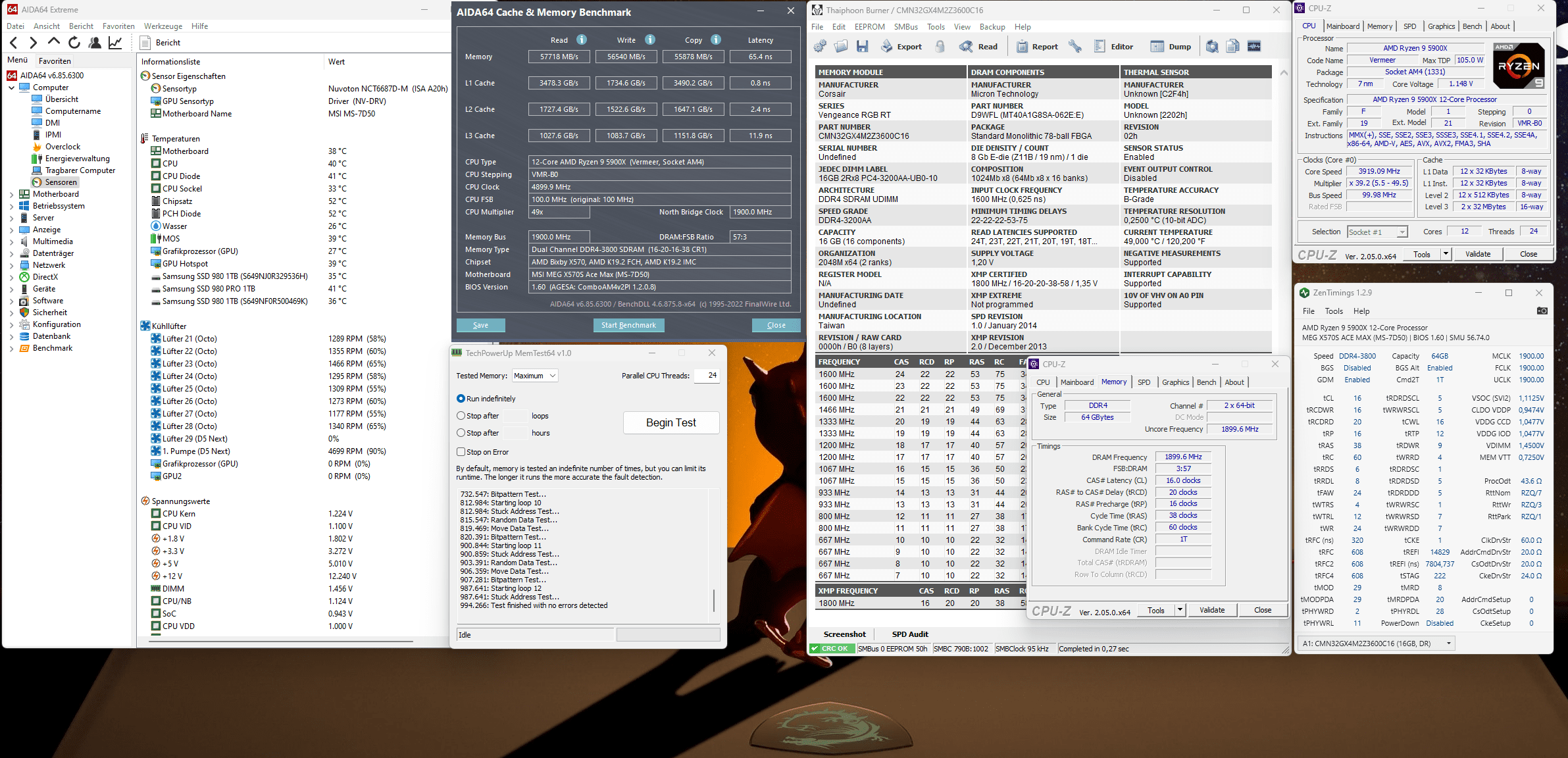This screenshot has height=758, width=1568.
Task: Open Favoriten tab in AIDA64 sidebar
Action: (55, 61)
